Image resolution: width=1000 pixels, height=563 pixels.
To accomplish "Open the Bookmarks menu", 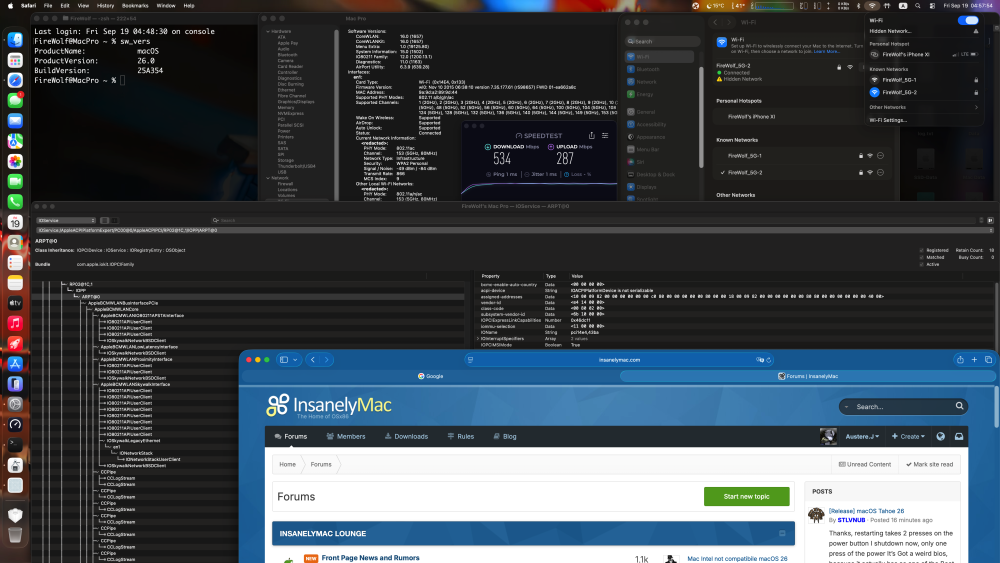I will 135,6.
